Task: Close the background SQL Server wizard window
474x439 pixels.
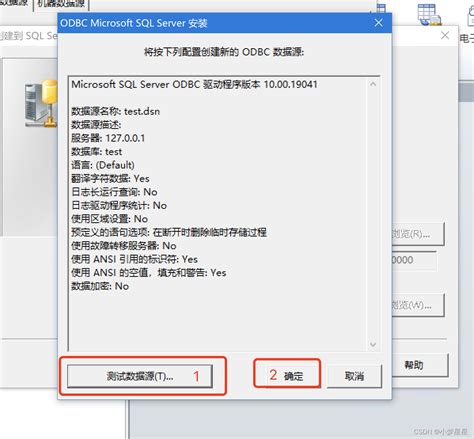Action: (445, 35)
